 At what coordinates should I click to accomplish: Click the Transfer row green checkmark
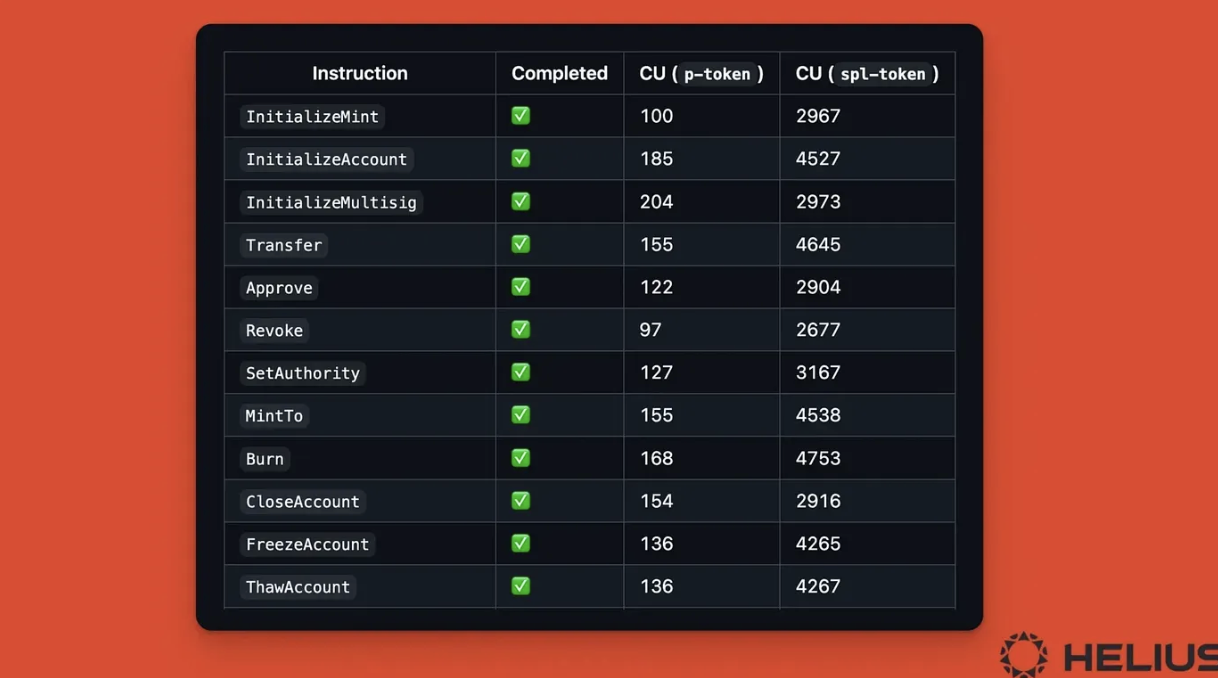[x=521, y=244]
